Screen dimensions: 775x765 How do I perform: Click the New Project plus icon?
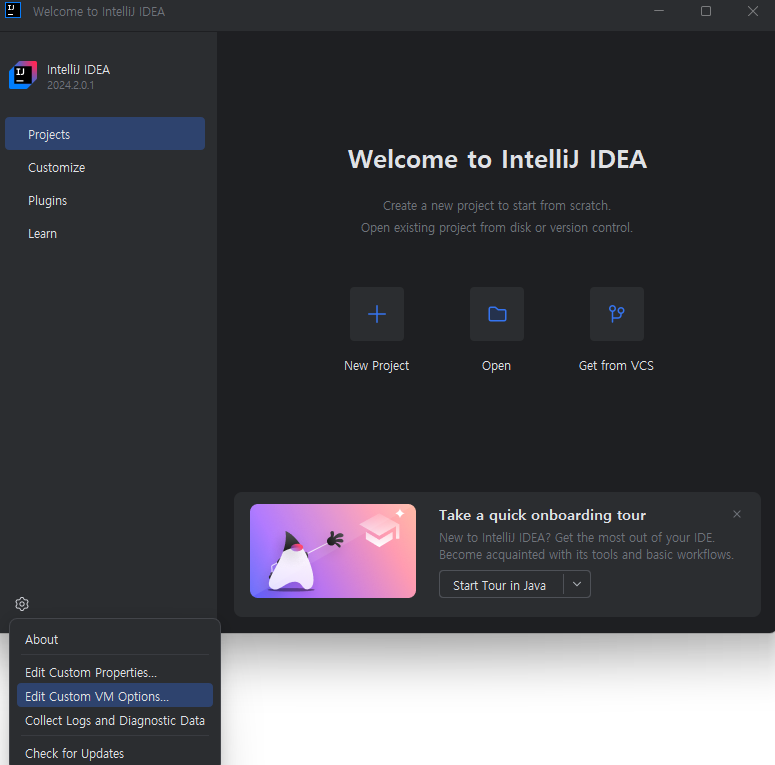click(x=377, y=314)
